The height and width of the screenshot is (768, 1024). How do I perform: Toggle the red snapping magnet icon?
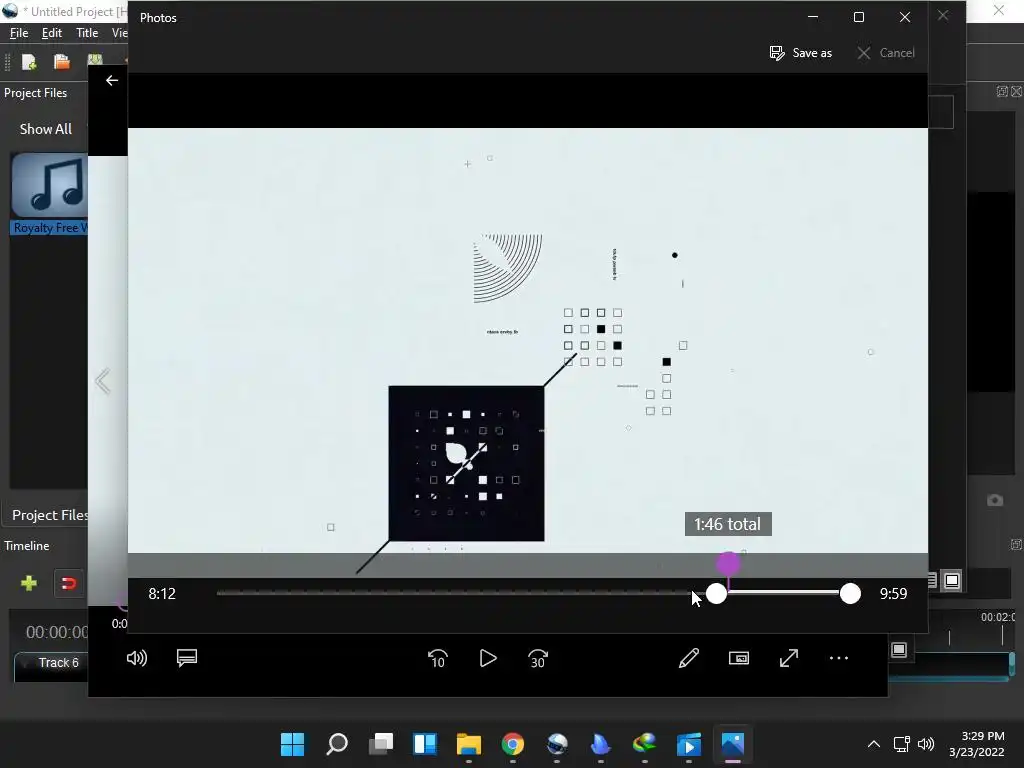pyautogui.click(x=68, y=583)
